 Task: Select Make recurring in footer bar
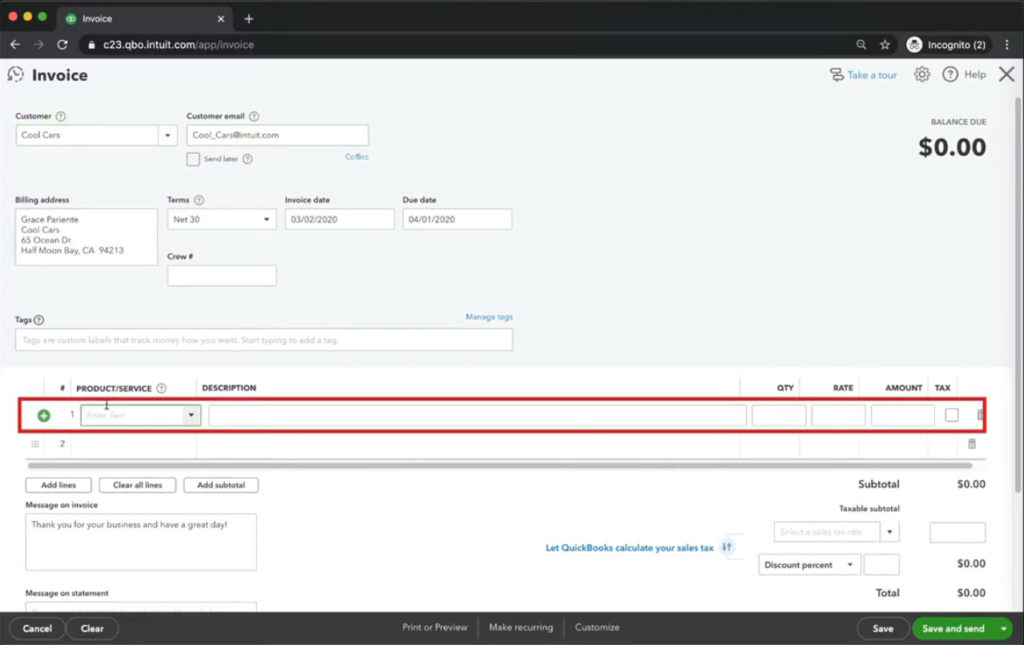coord(520,628)
